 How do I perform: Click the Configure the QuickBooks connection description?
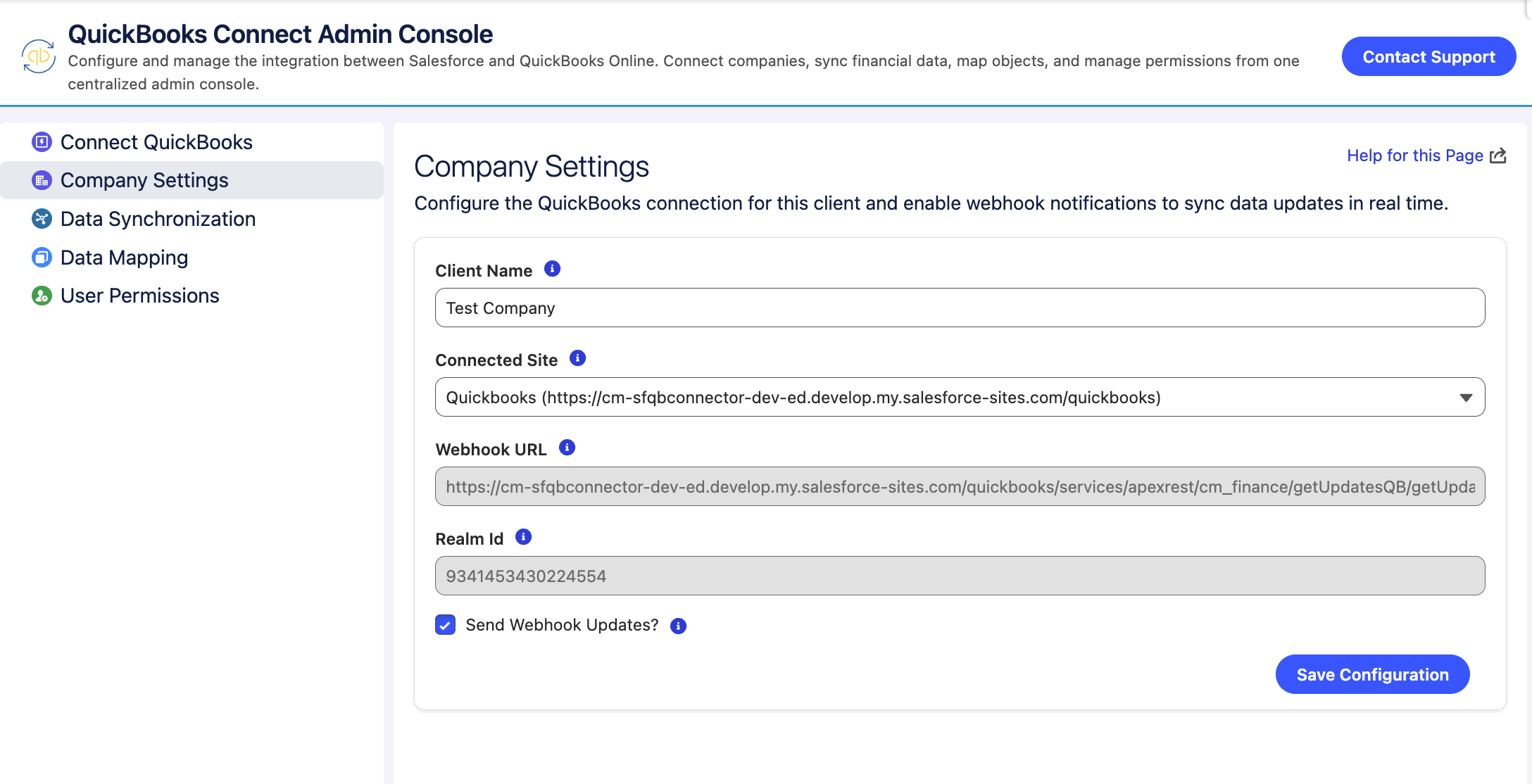[931, 203]
